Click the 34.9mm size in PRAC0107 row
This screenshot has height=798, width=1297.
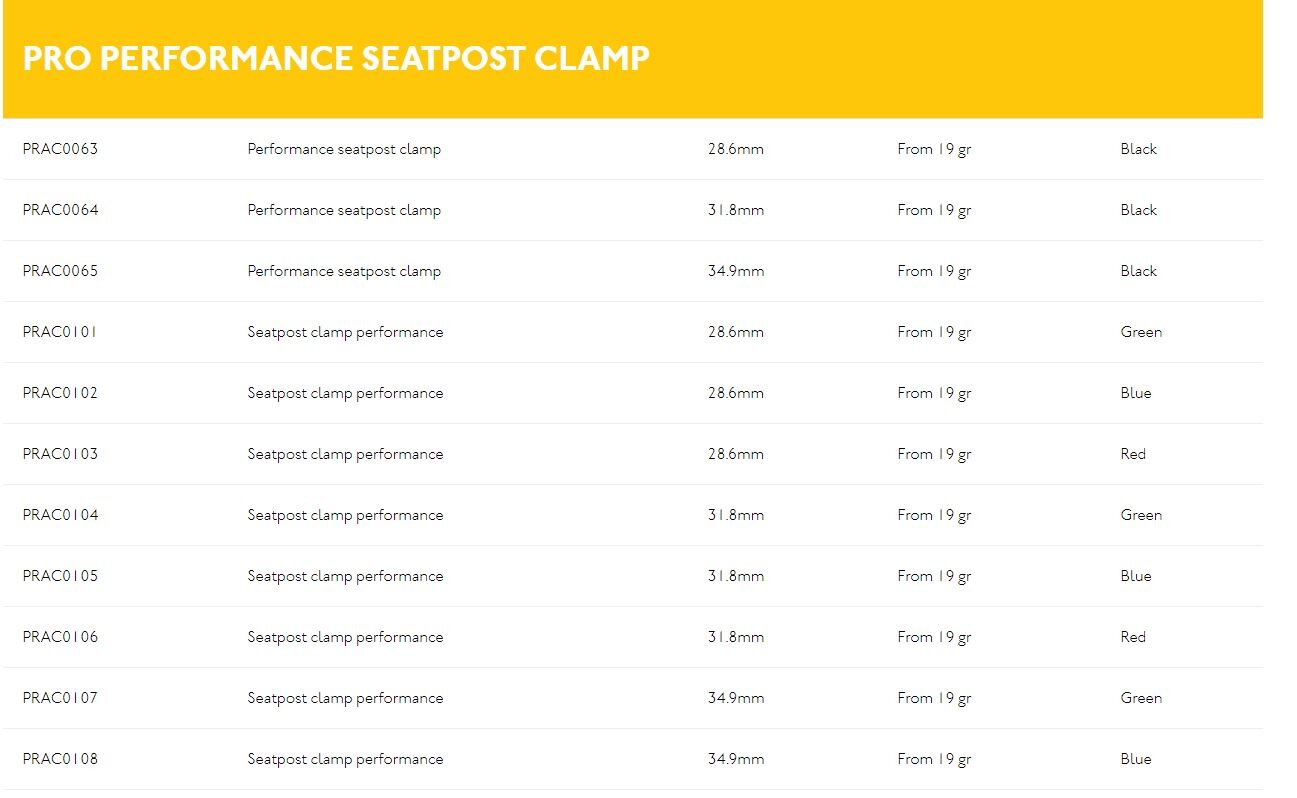[735, 698]
